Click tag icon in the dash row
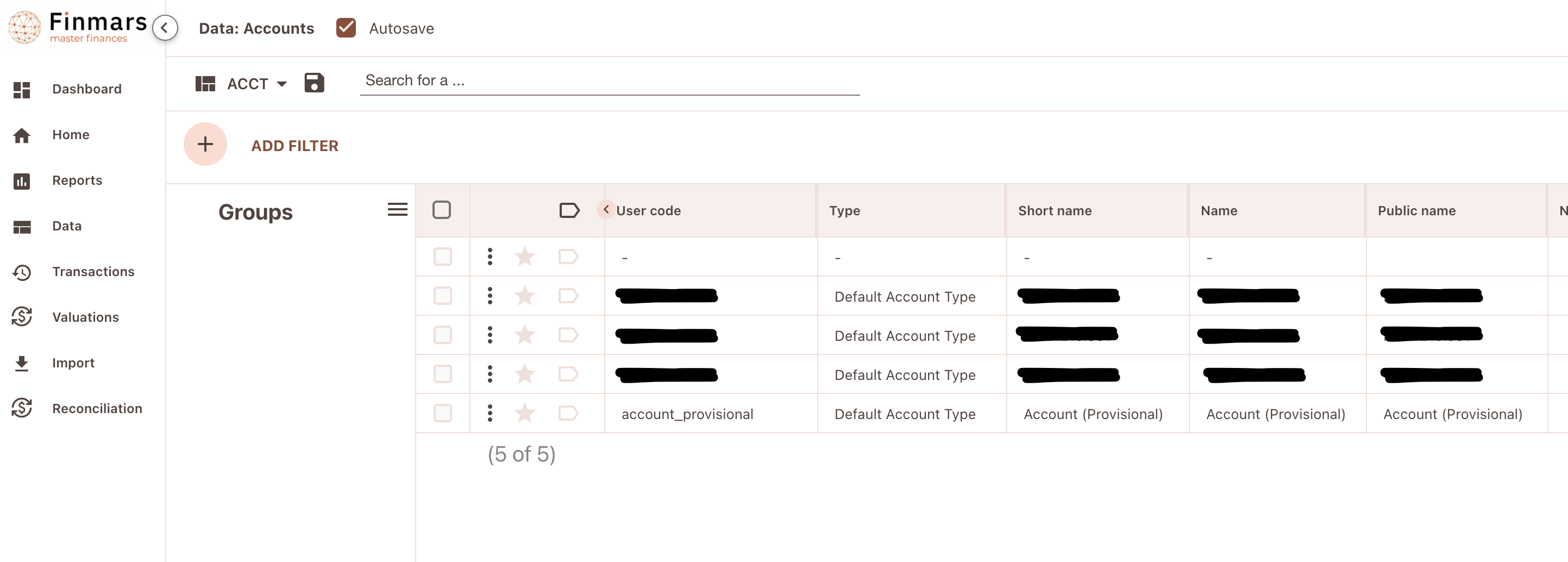 click(x=568, y=257)
